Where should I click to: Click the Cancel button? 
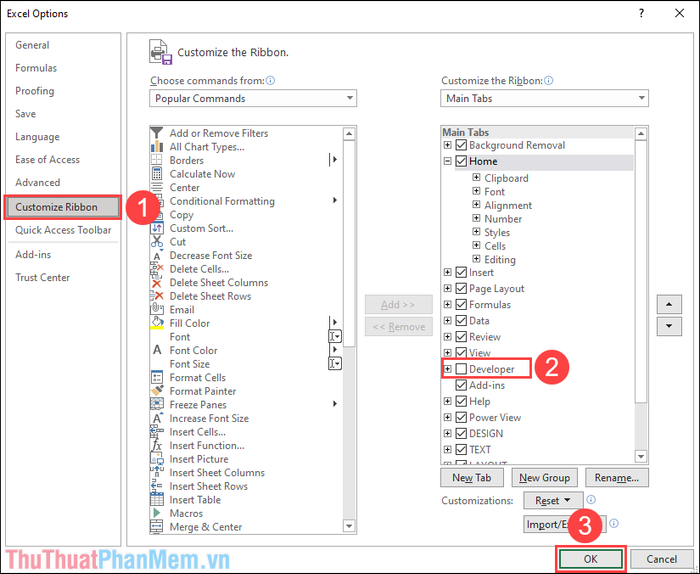point(661,559)
